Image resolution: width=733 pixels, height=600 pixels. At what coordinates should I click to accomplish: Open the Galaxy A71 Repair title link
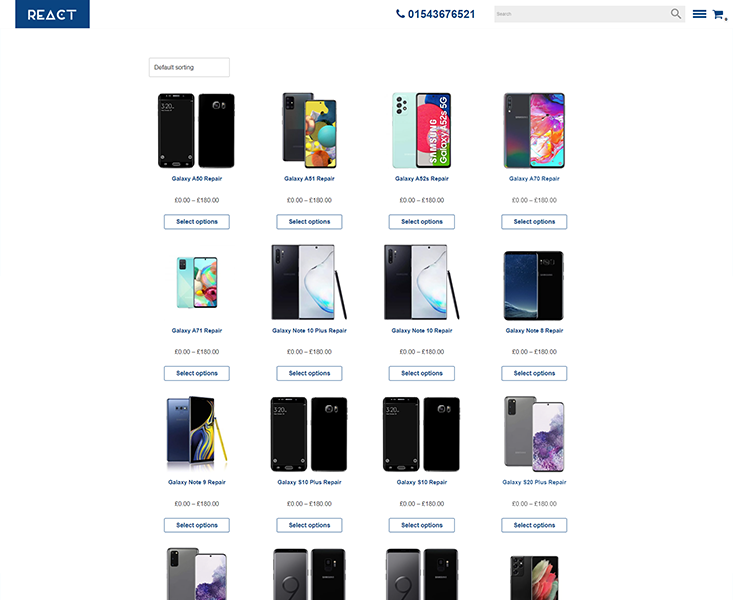click(x=197, y=331)
